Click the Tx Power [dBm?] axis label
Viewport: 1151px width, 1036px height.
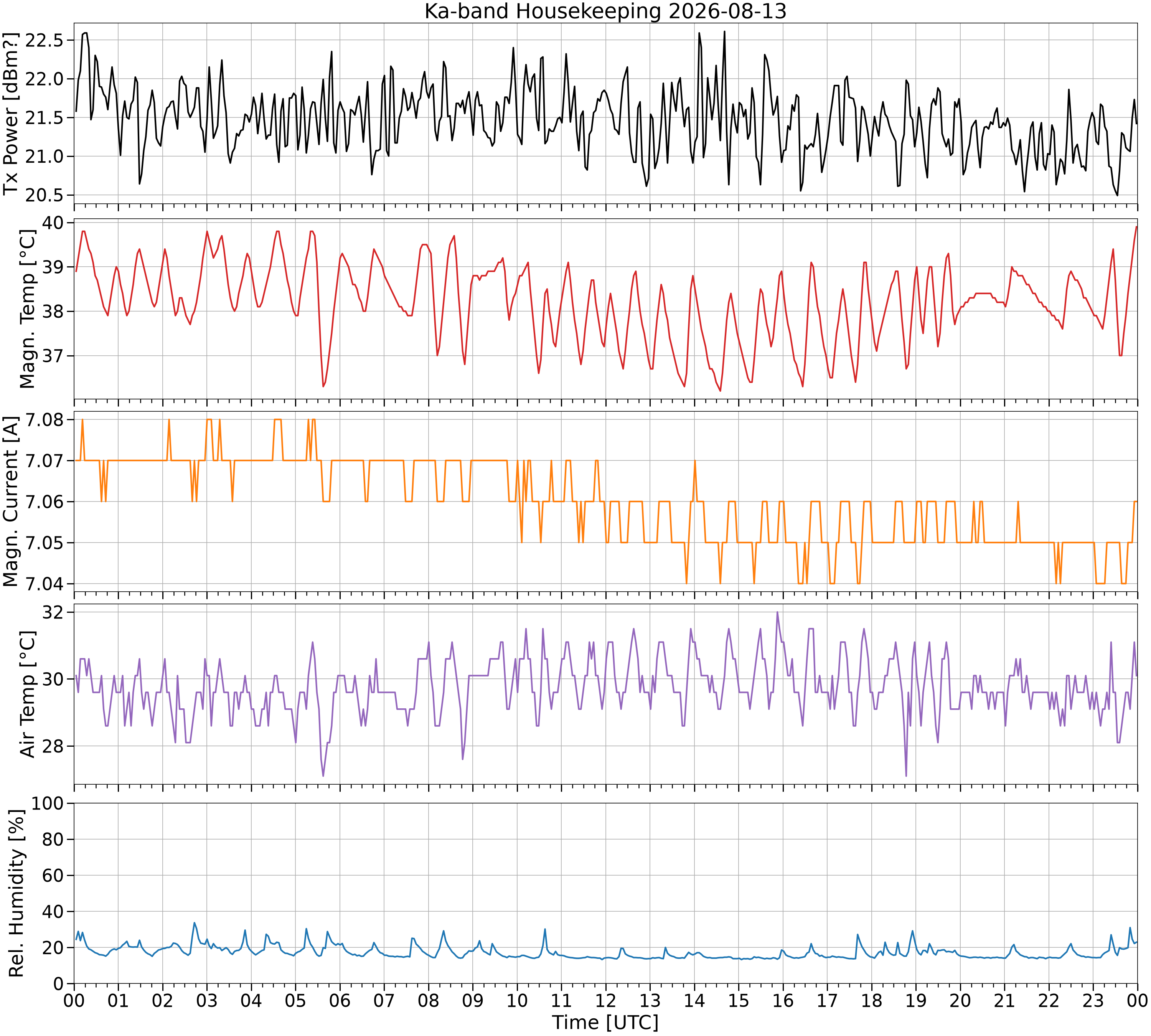tap(11, 113)
